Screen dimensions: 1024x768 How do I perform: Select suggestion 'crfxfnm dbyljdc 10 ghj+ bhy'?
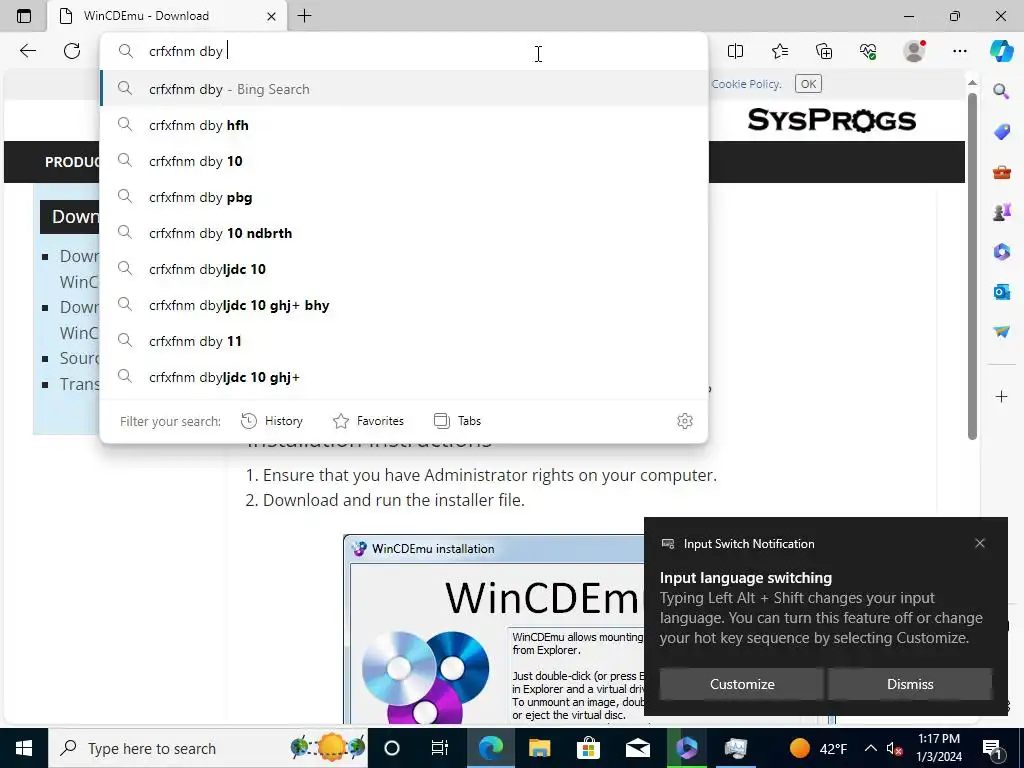point(404,304)
